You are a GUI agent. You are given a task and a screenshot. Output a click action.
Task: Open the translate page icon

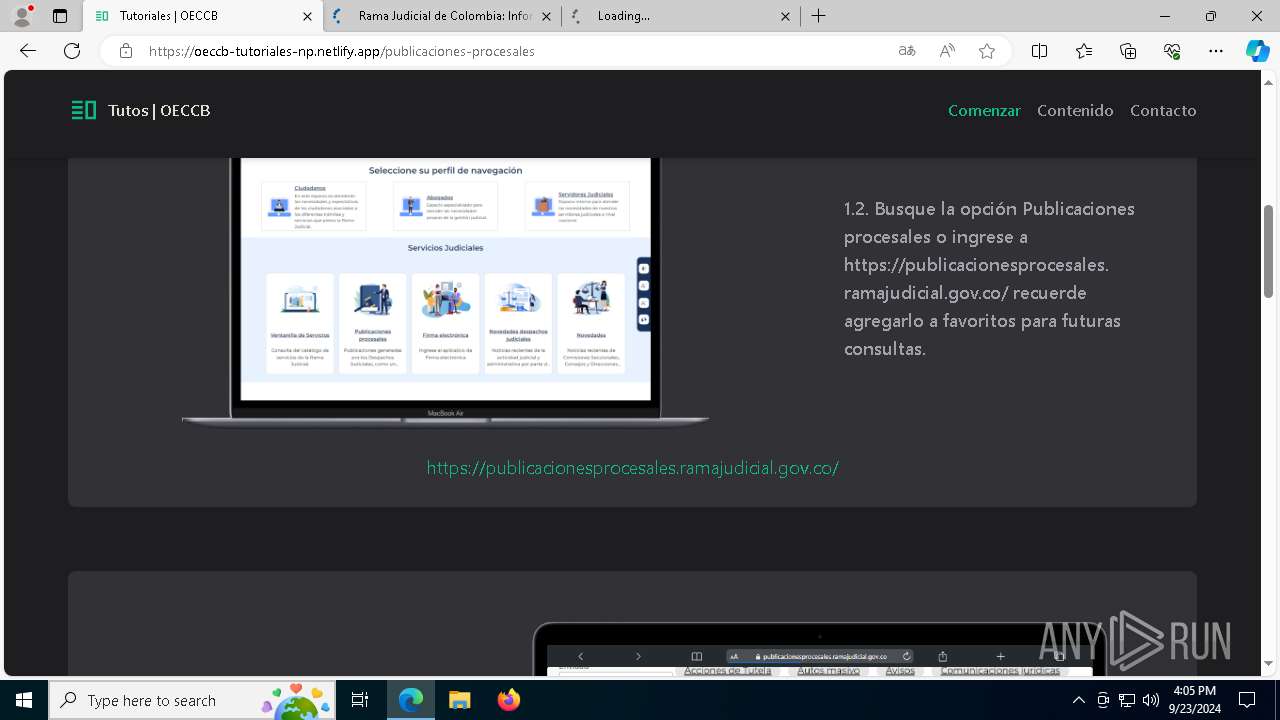click(907, 51)
